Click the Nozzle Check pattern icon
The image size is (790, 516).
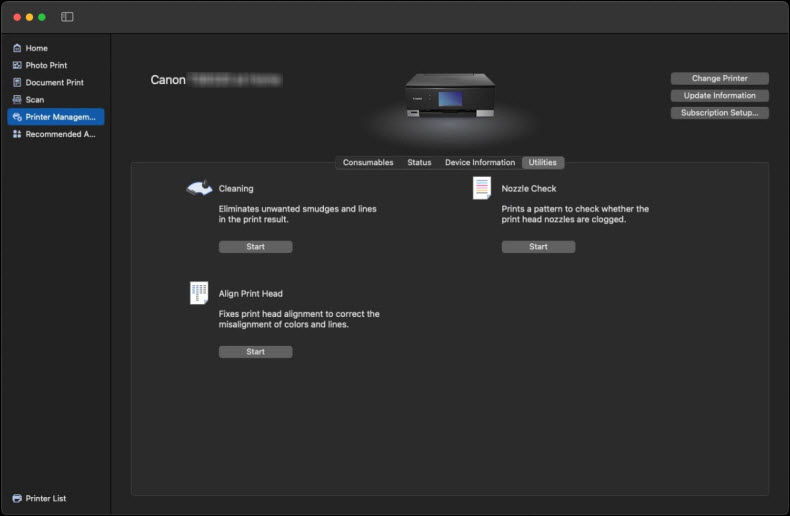pyautogui.click(x=482, y=188)
